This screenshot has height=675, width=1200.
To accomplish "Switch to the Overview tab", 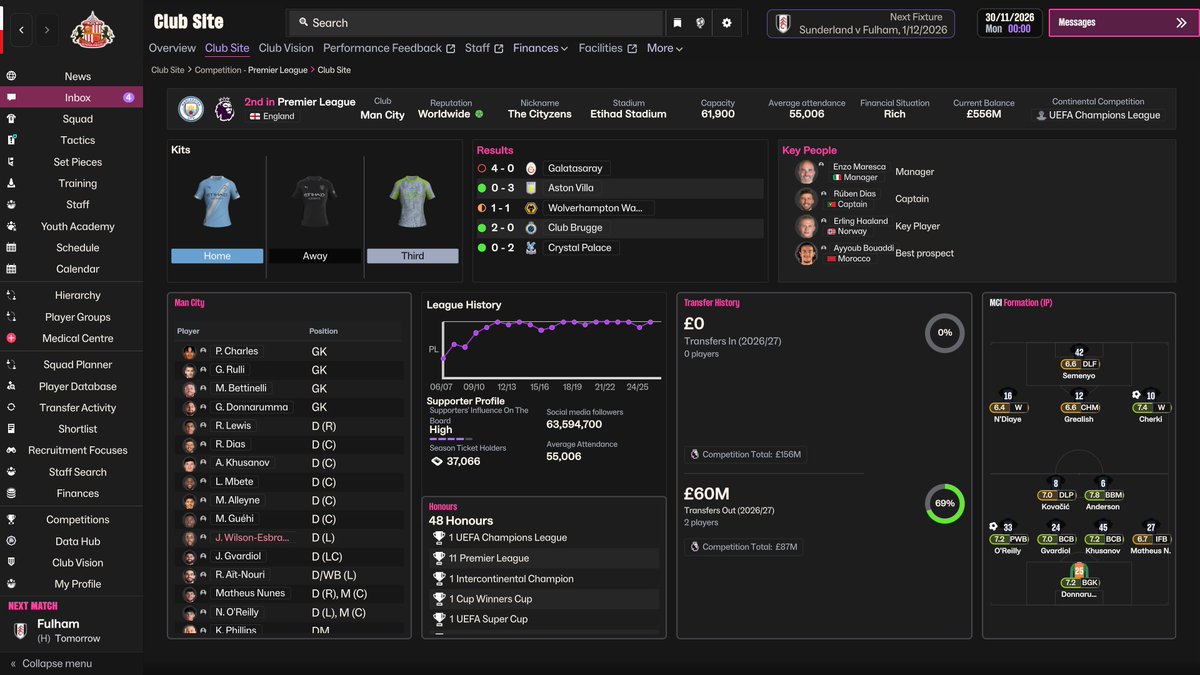I will pyautogui.click(x=172, y=48).
